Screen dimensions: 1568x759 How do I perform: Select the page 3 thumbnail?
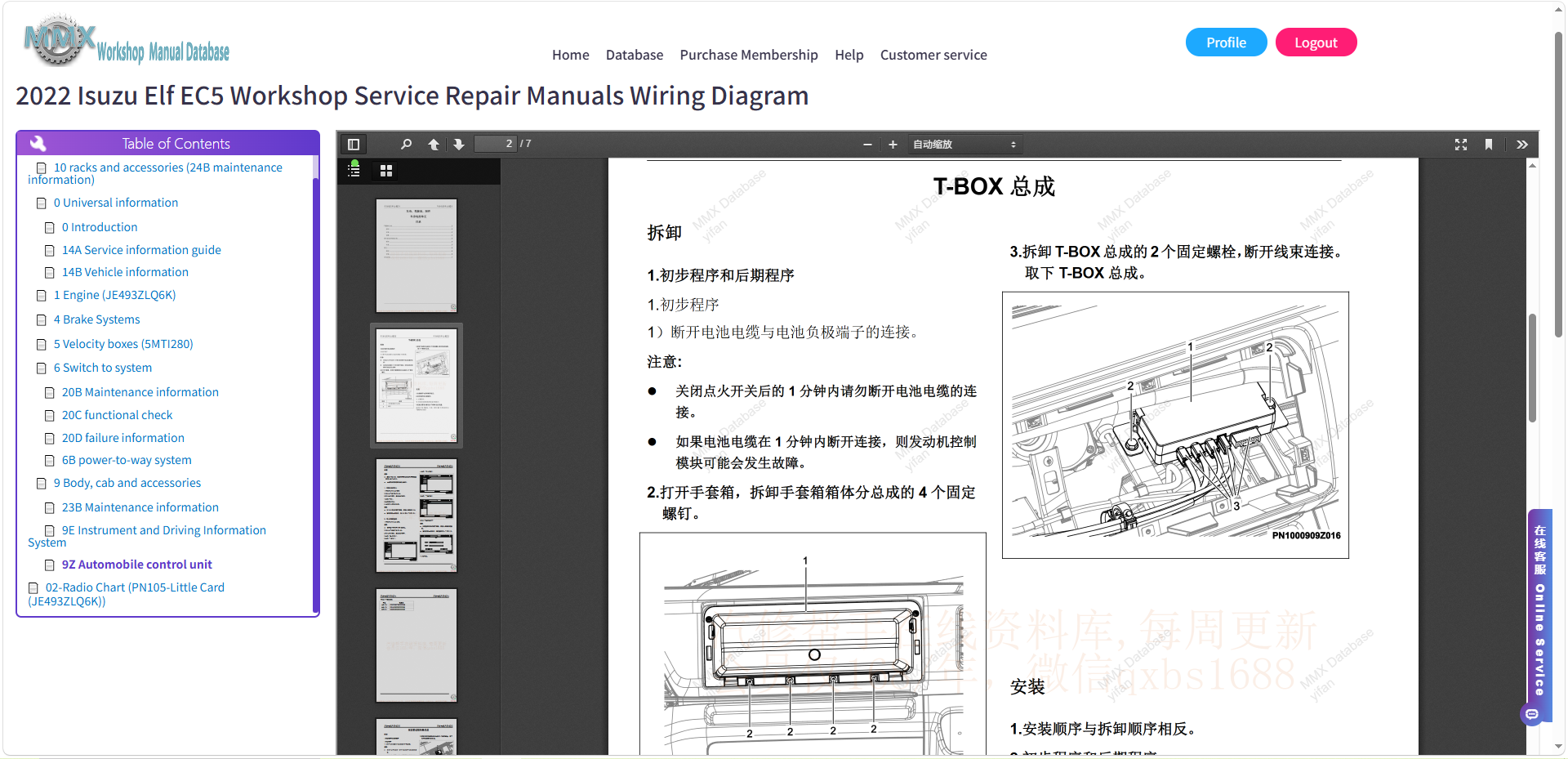tap(416, 516)
